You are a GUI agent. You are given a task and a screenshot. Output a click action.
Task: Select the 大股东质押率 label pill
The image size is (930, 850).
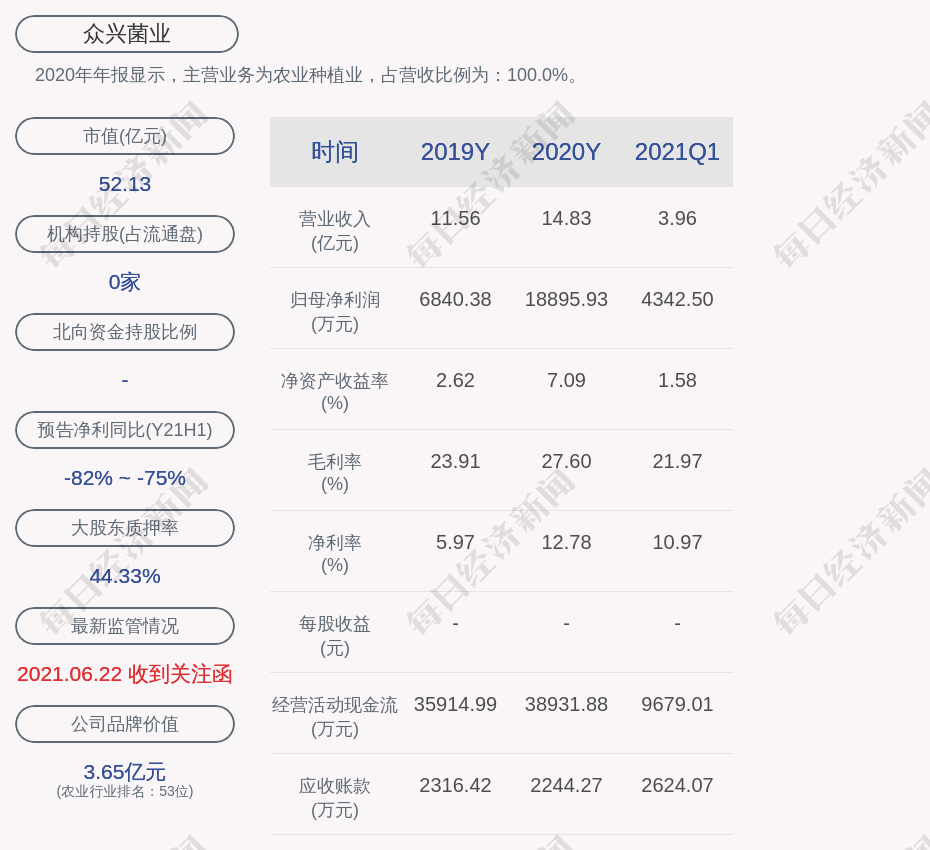coord(125,527)
